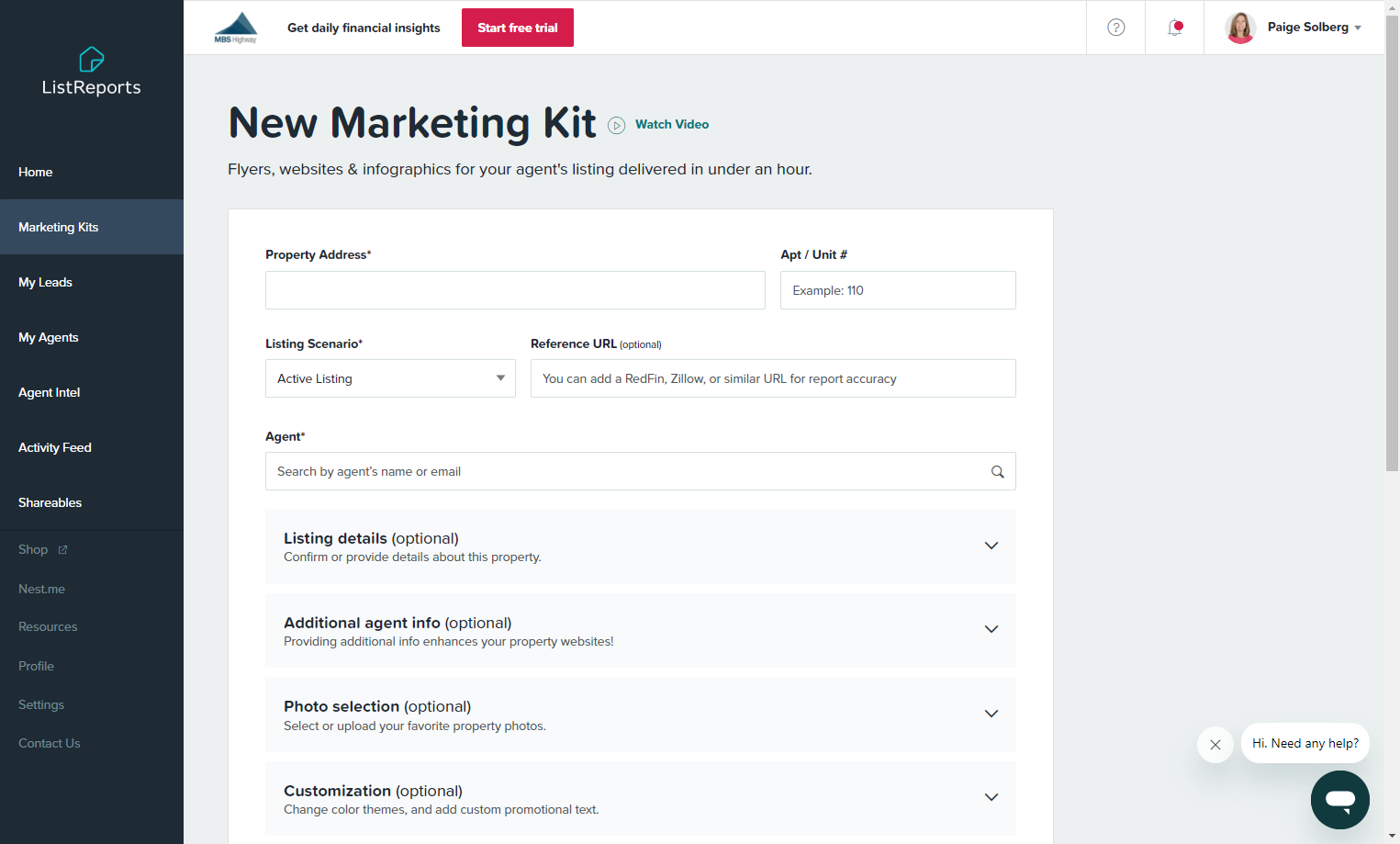Click the Agent search input field
This screenshot has width=1400, height=844.
[641, 471]
